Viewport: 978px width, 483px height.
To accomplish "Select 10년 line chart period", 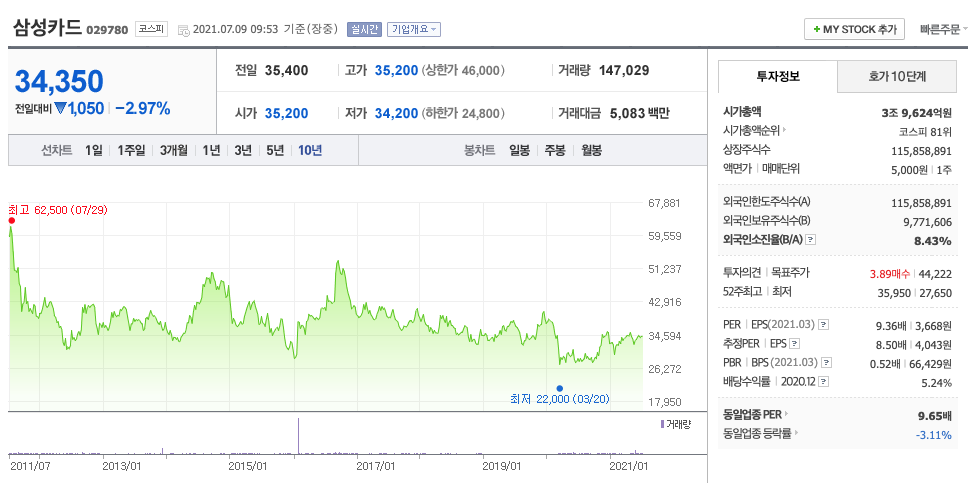I will [310, 150].
